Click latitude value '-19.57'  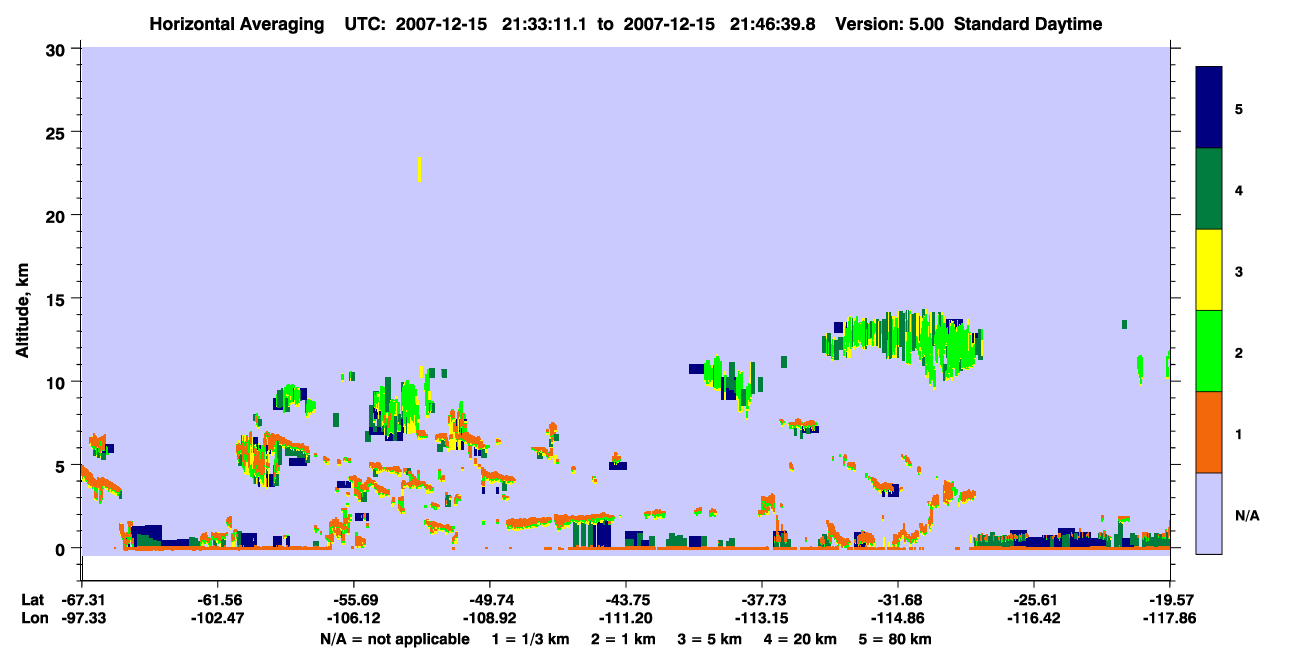pos(1170,600)
